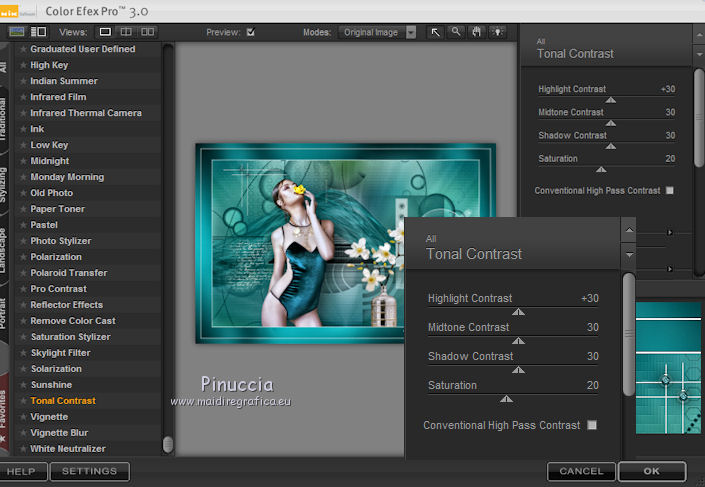705x487 pixels.
Task: Enable Conventional High Pass Contrast in small panel
Action: tap(669, 191)
